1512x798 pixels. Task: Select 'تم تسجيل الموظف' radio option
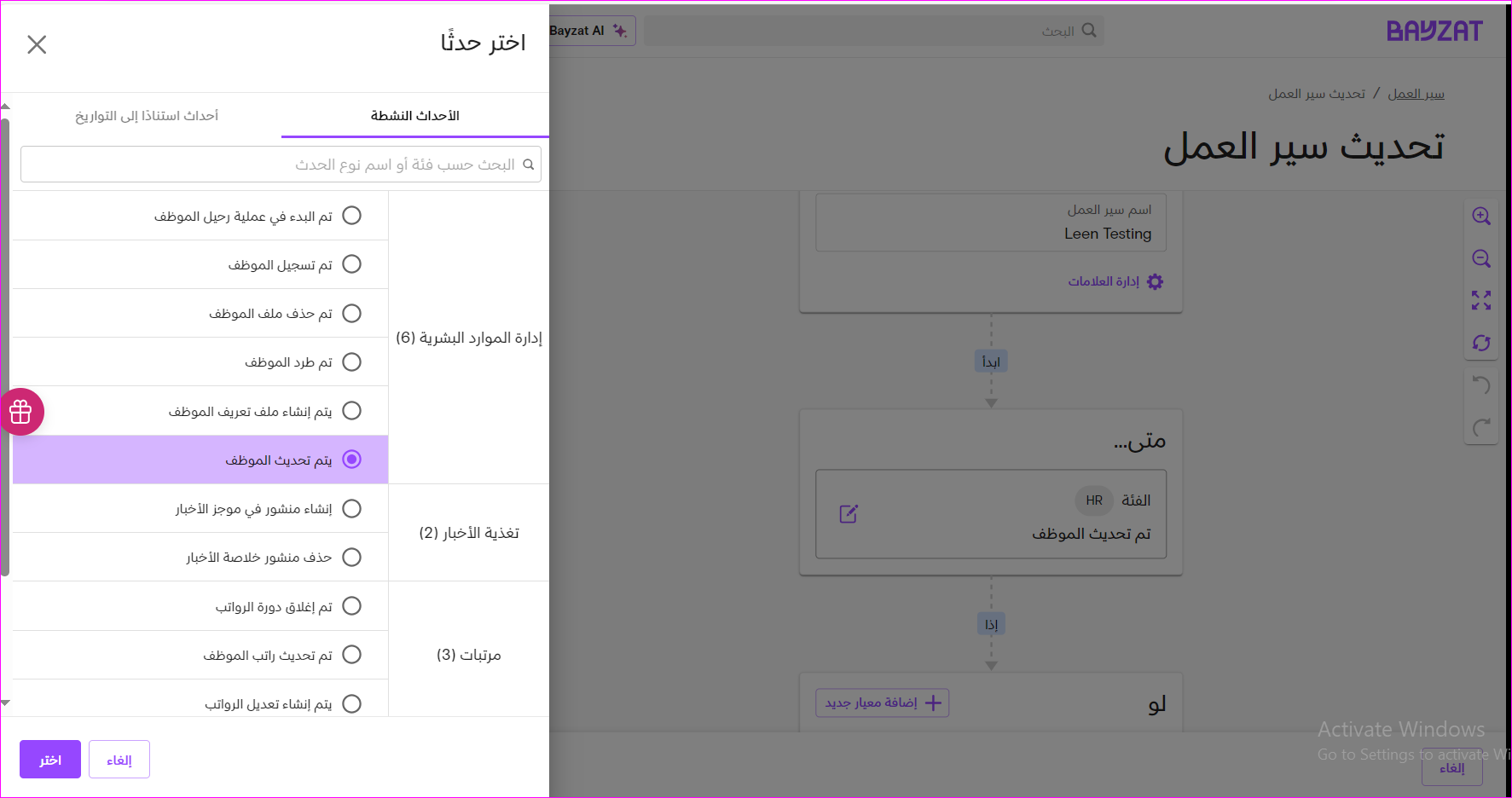[x=351, y=264]
